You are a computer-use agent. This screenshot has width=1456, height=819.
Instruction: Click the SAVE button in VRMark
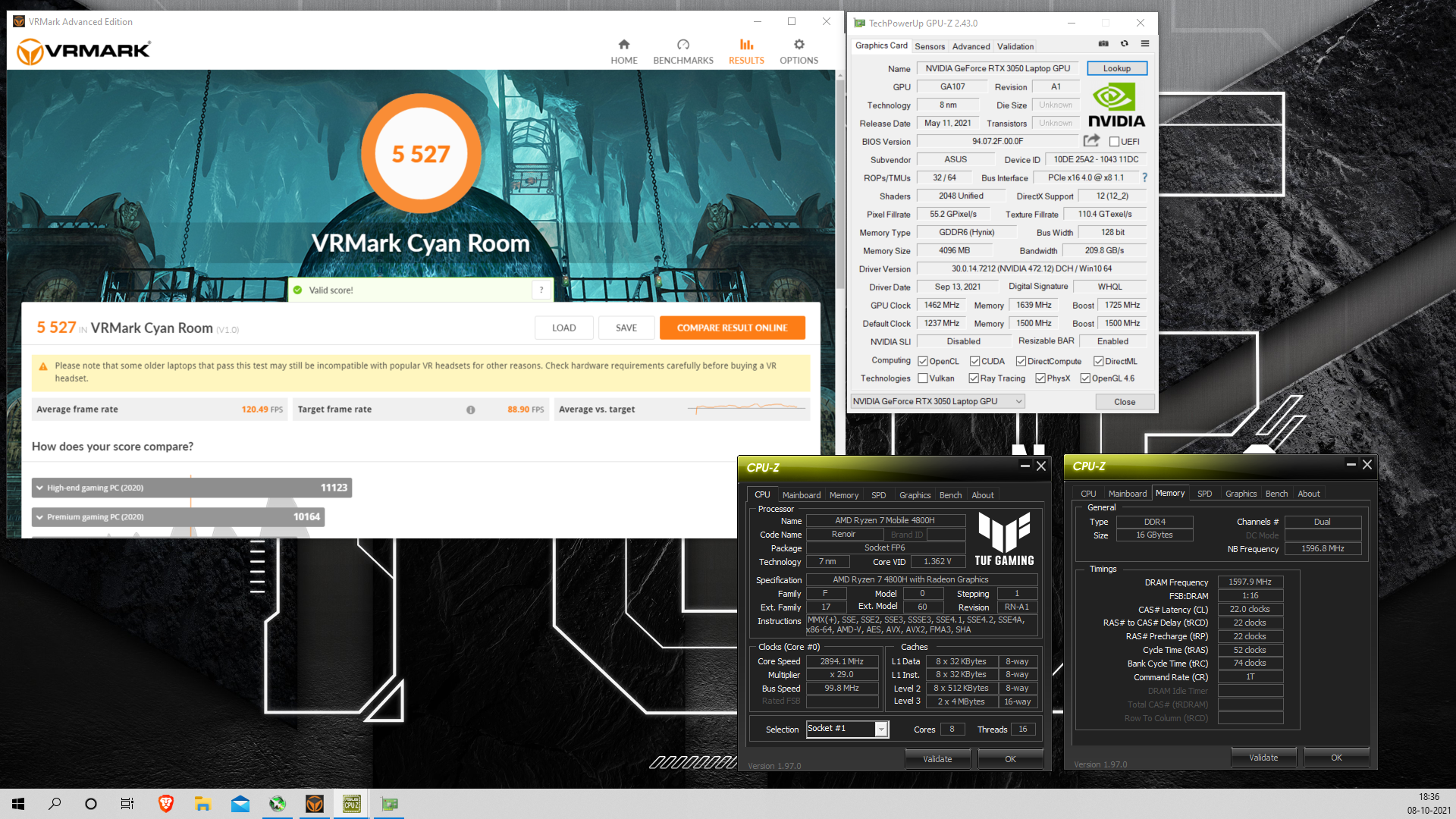[626, 328]
